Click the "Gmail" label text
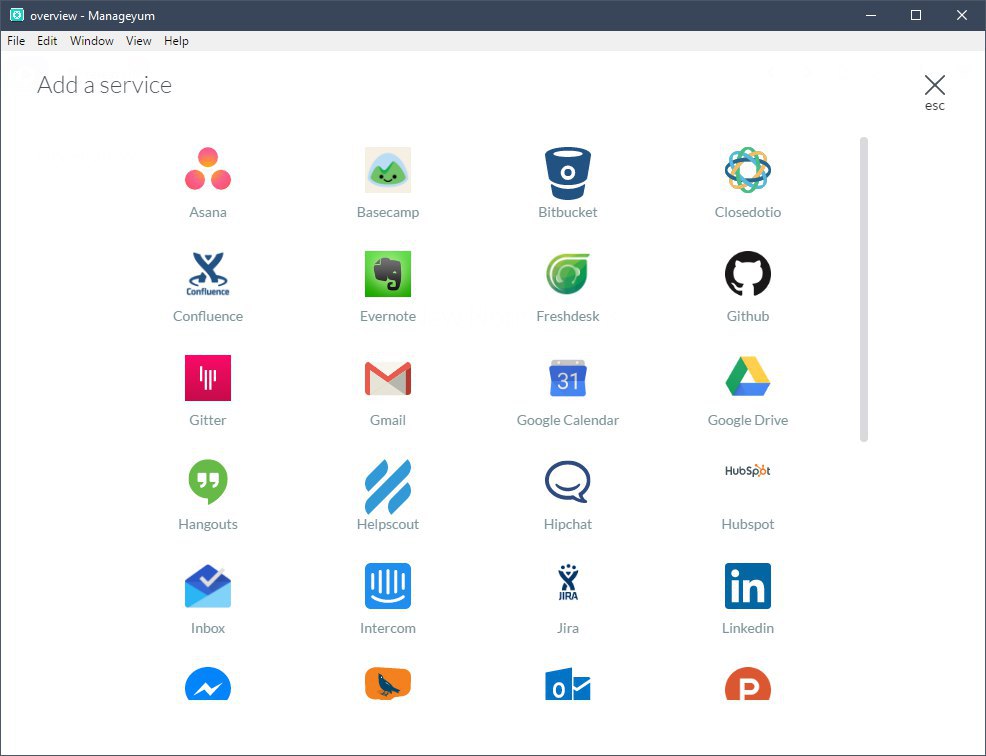986x756 pixels. click(x=387, y=420)
